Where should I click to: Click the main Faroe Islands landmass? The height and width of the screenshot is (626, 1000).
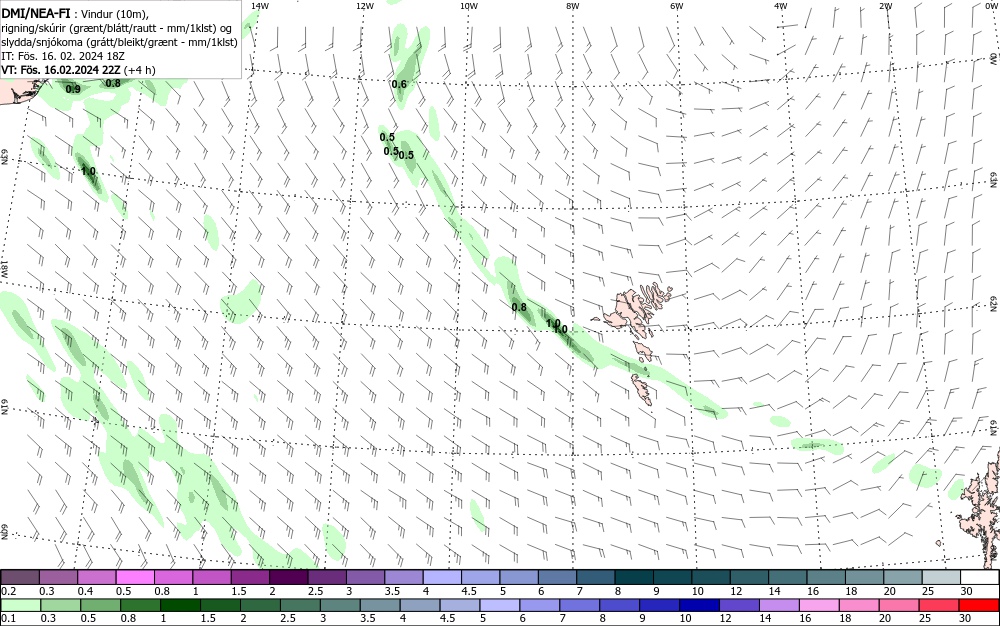(634, 310)
